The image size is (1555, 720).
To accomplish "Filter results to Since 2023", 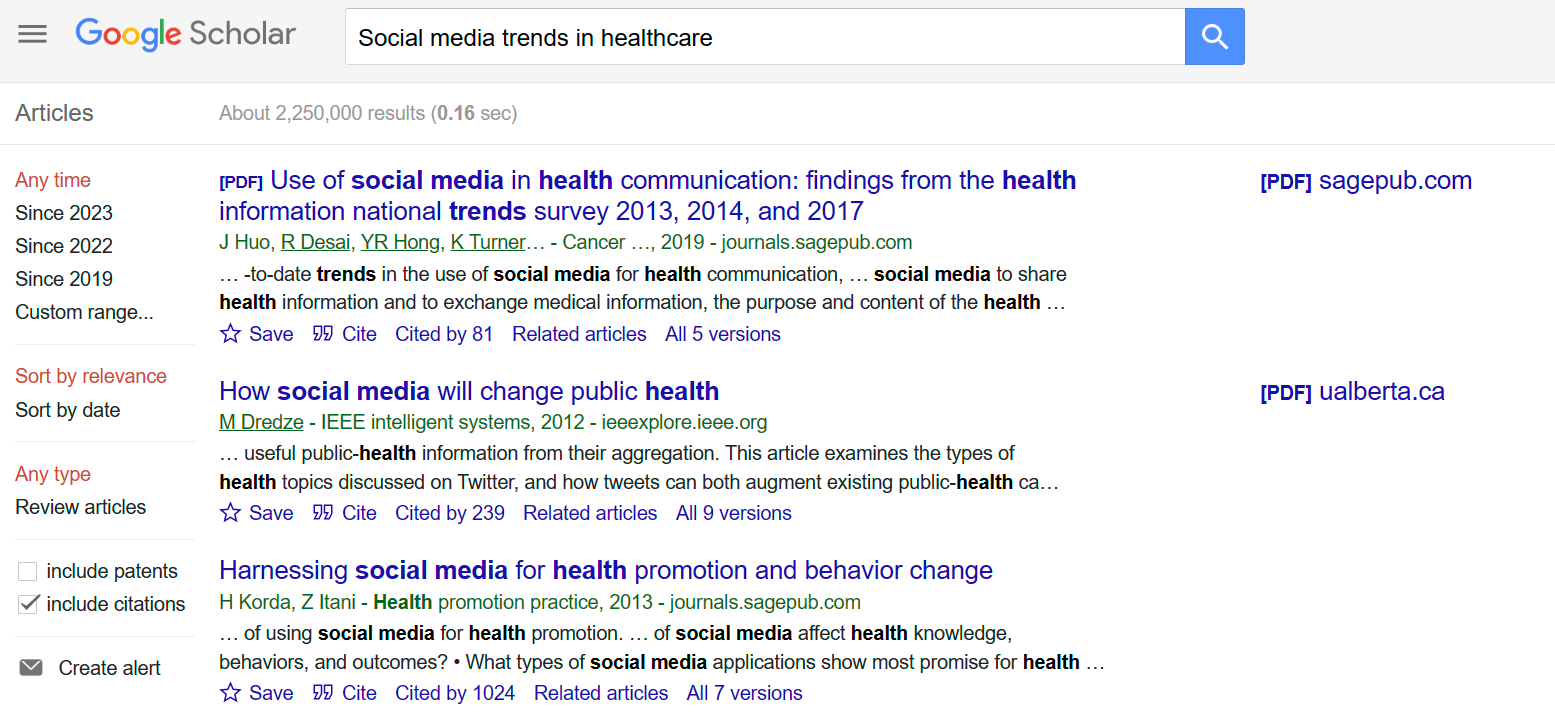I will 64,213.
